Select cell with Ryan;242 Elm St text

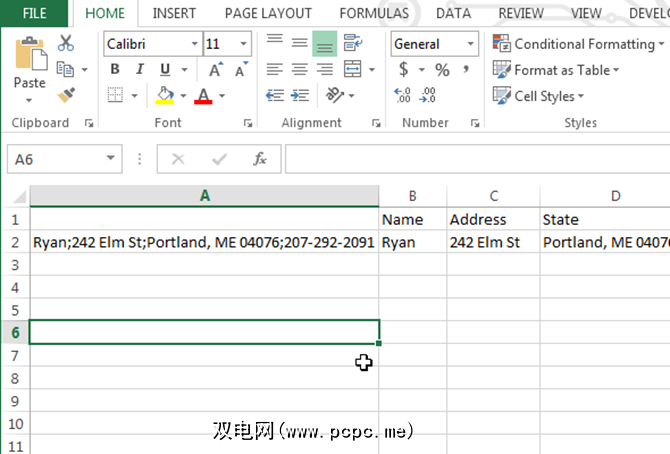pyautogui.click(x=204, y=242)
